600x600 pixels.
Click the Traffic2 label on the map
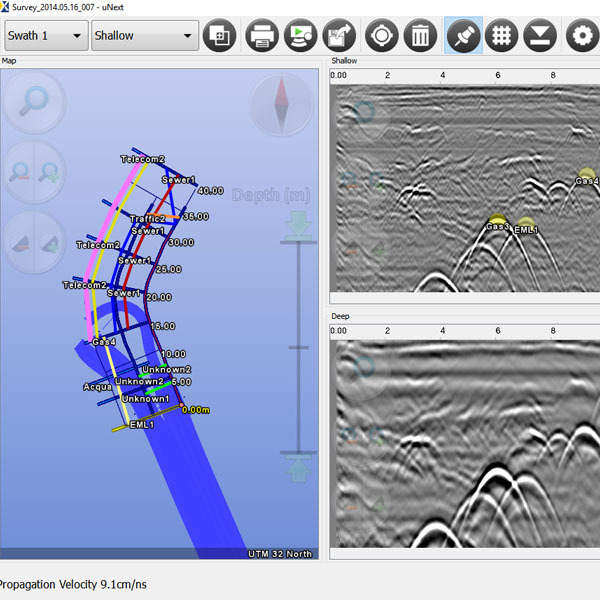click(148, 218)
